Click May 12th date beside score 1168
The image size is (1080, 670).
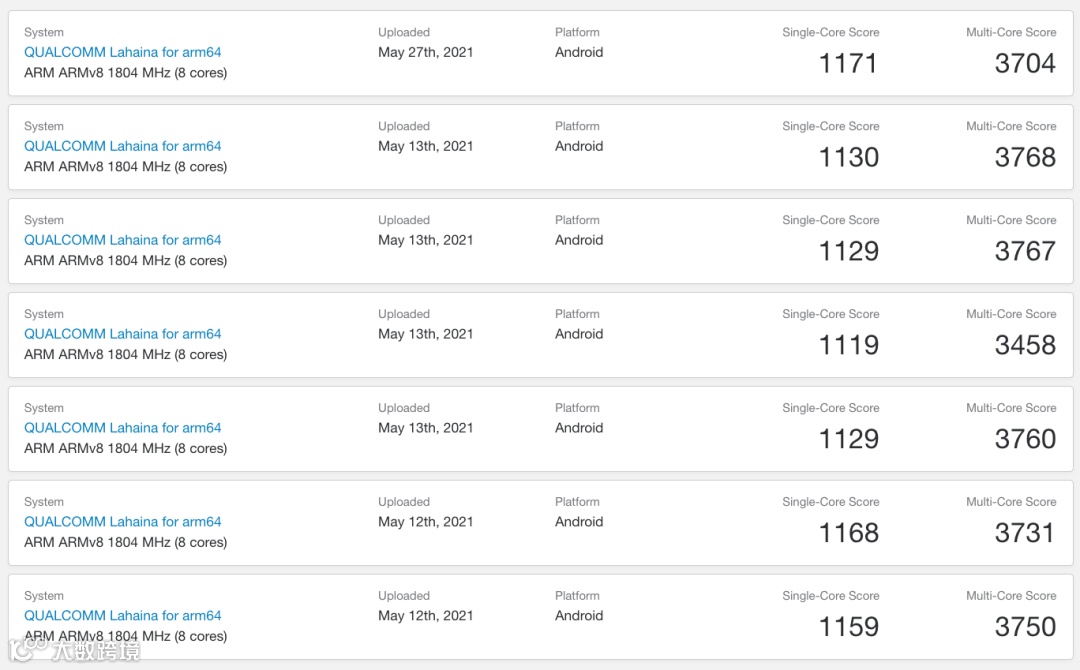click(426, 522)
